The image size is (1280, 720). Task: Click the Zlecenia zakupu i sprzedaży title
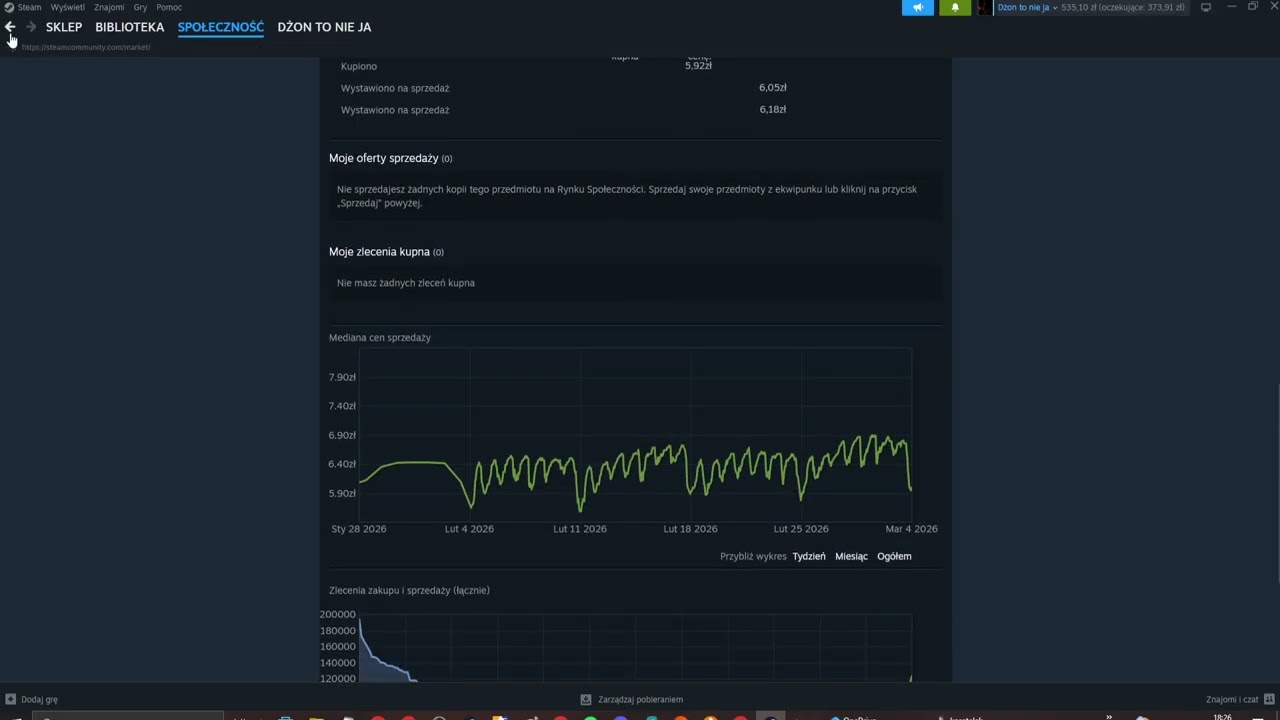[x=409, y=591]
